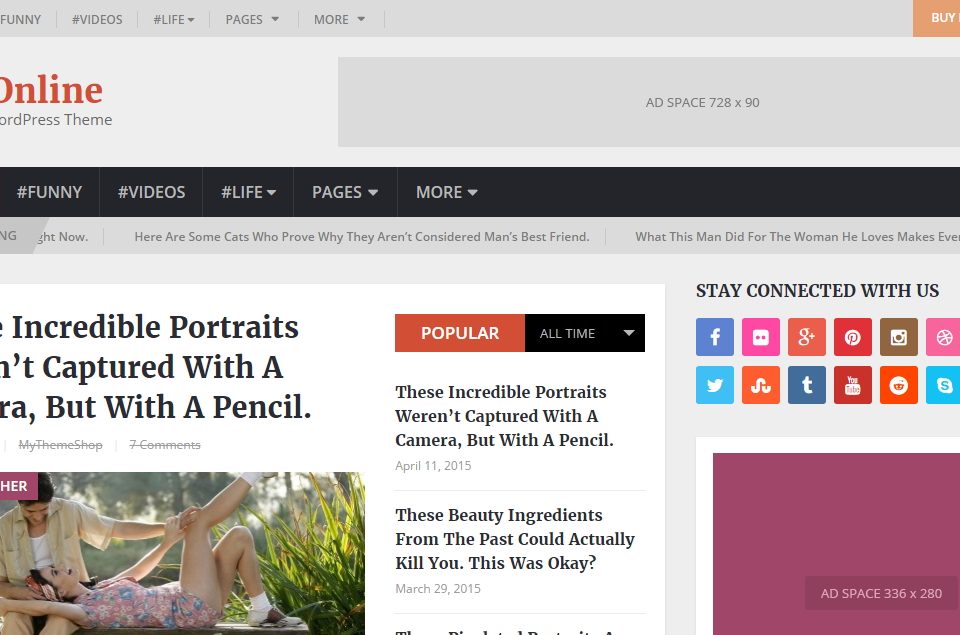
Task: Open the main Incredible Portraits article headline
Action: pos(156,367)
